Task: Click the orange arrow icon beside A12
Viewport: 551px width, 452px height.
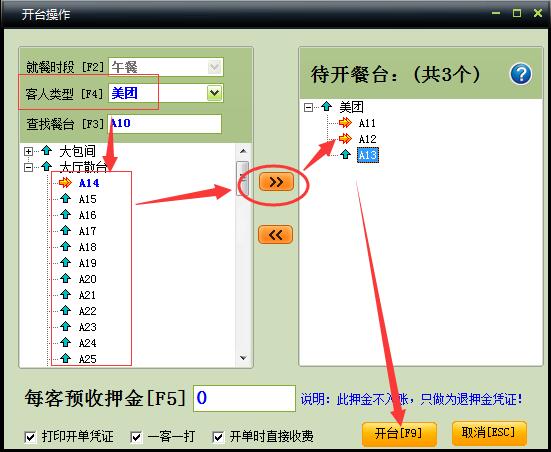Action: pos(345,138)
